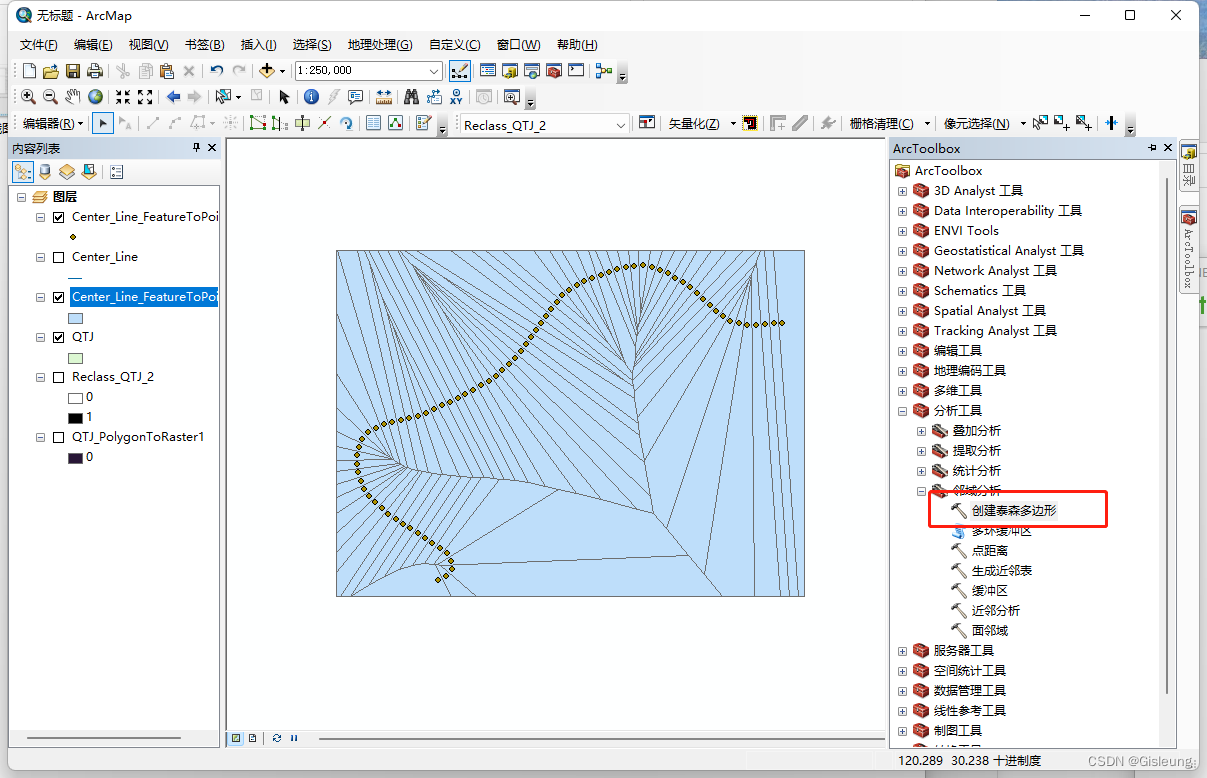Click the Zoom In magnifier tool
The image size is (1207, 778).
tap(29, 97)
